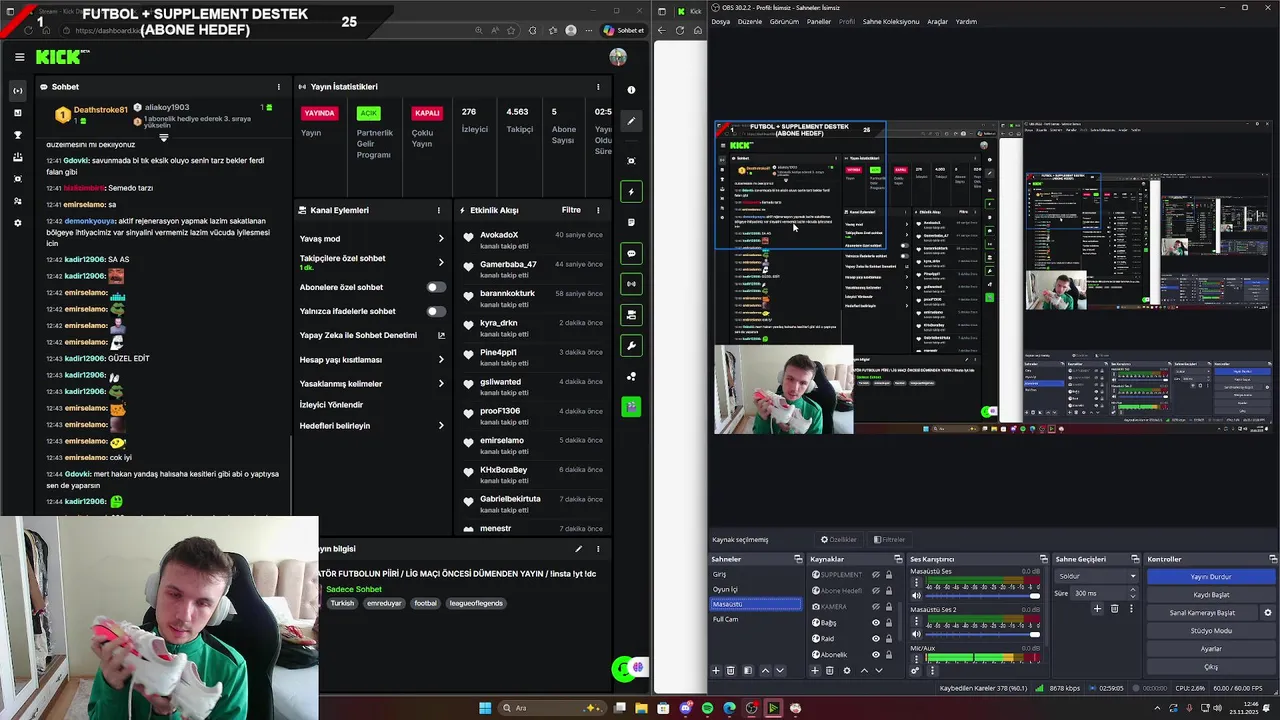The image size is (1280, 720).
Task: Add a new source in OBS Kaynaklar
Action: pos(815,671)
